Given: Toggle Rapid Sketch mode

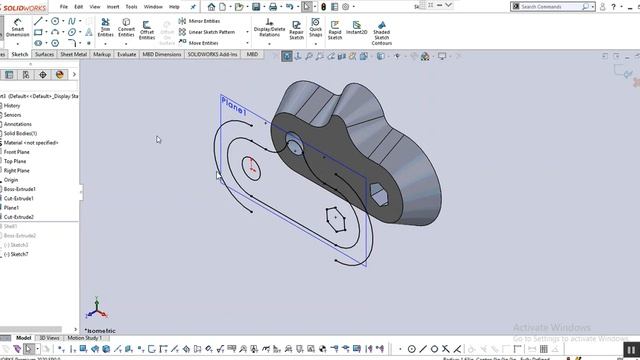Looking at the screenshot, I should pyautogui.click(x=335, y=31).
